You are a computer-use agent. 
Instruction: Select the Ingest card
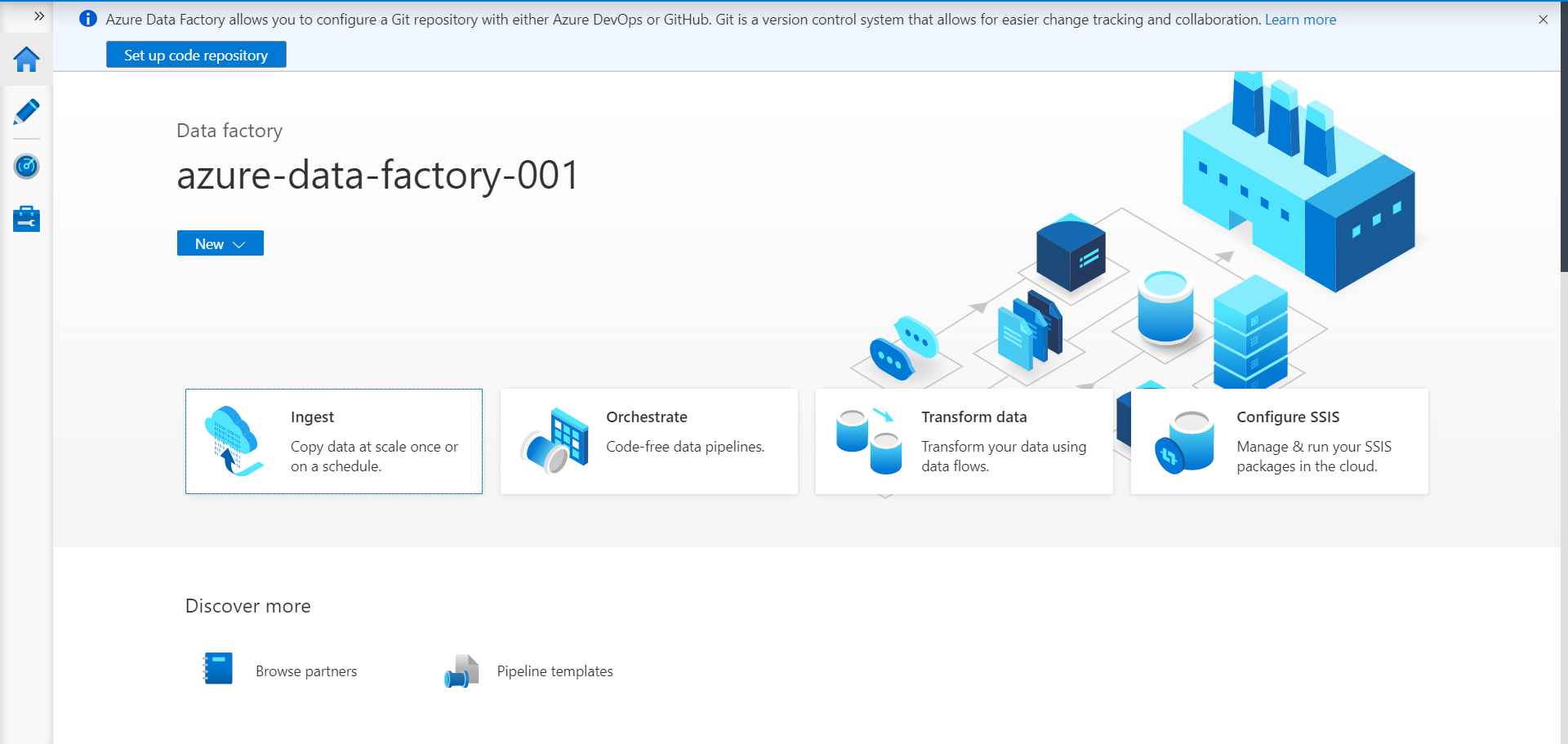pyautogui.click(x=334, y=441)
